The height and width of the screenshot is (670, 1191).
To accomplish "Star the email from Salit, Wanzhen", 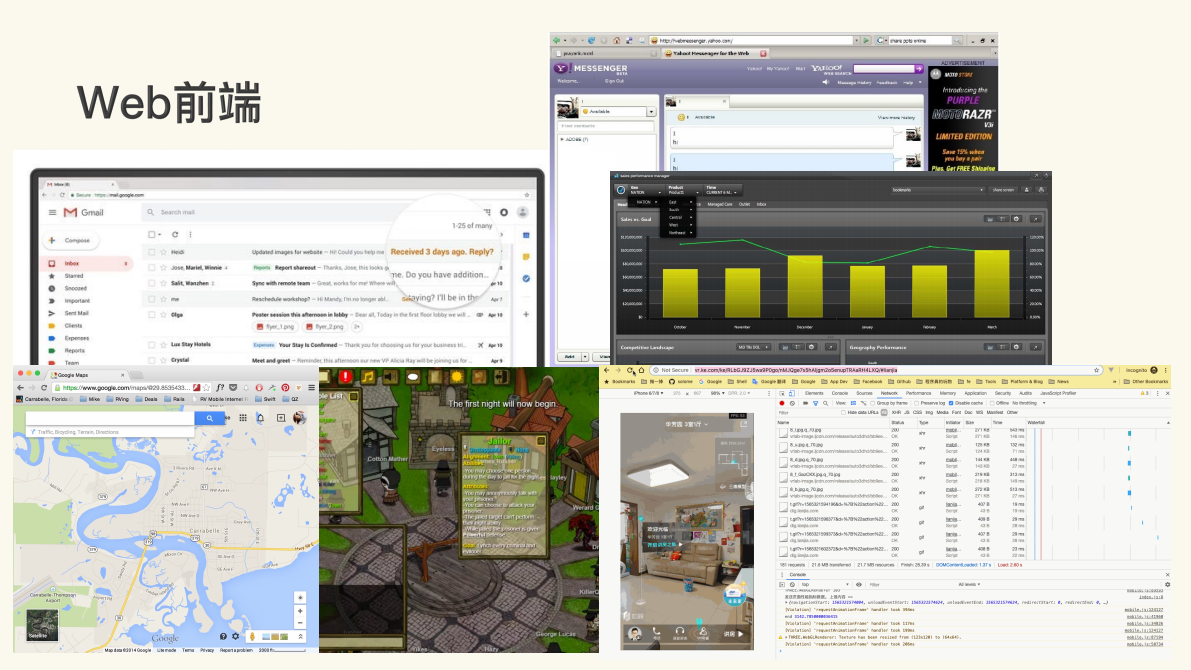I will point(163,283).
